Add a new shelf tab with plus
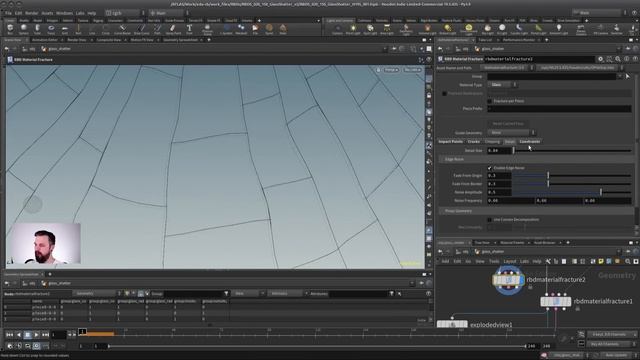Screen dimensions: 640x360 [x=259, y=20]
